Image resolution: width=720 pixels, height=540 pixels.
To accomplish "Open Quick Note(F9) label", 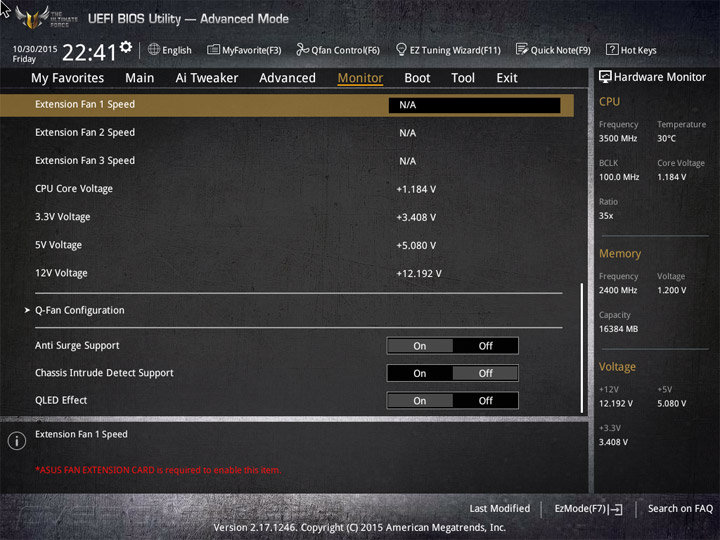I will [x=561, y=50].
